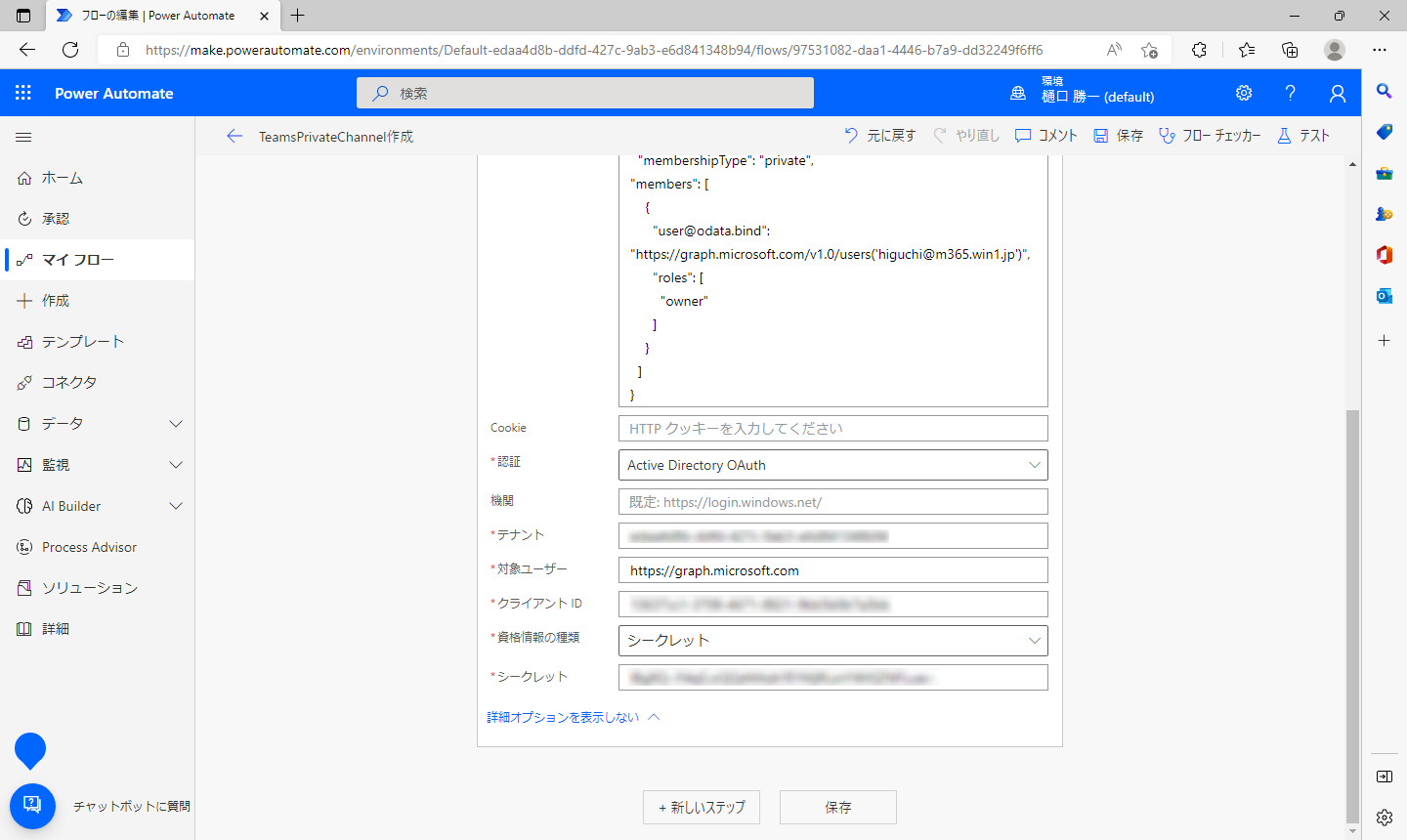Click the クライアント ID input field
This screenshot has width=1407, height=840.
(833, 605)
